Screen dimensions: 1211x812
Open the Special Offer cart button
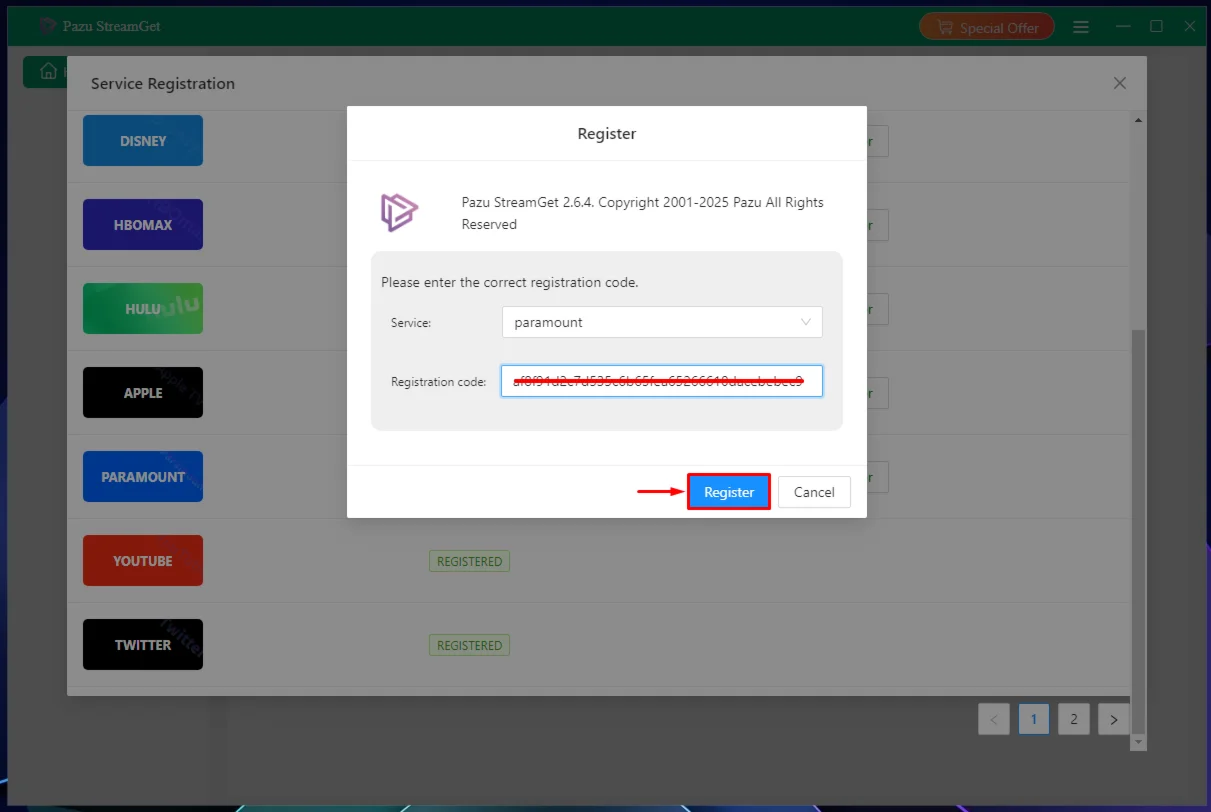pyautogui.click(x=987, y=27)
